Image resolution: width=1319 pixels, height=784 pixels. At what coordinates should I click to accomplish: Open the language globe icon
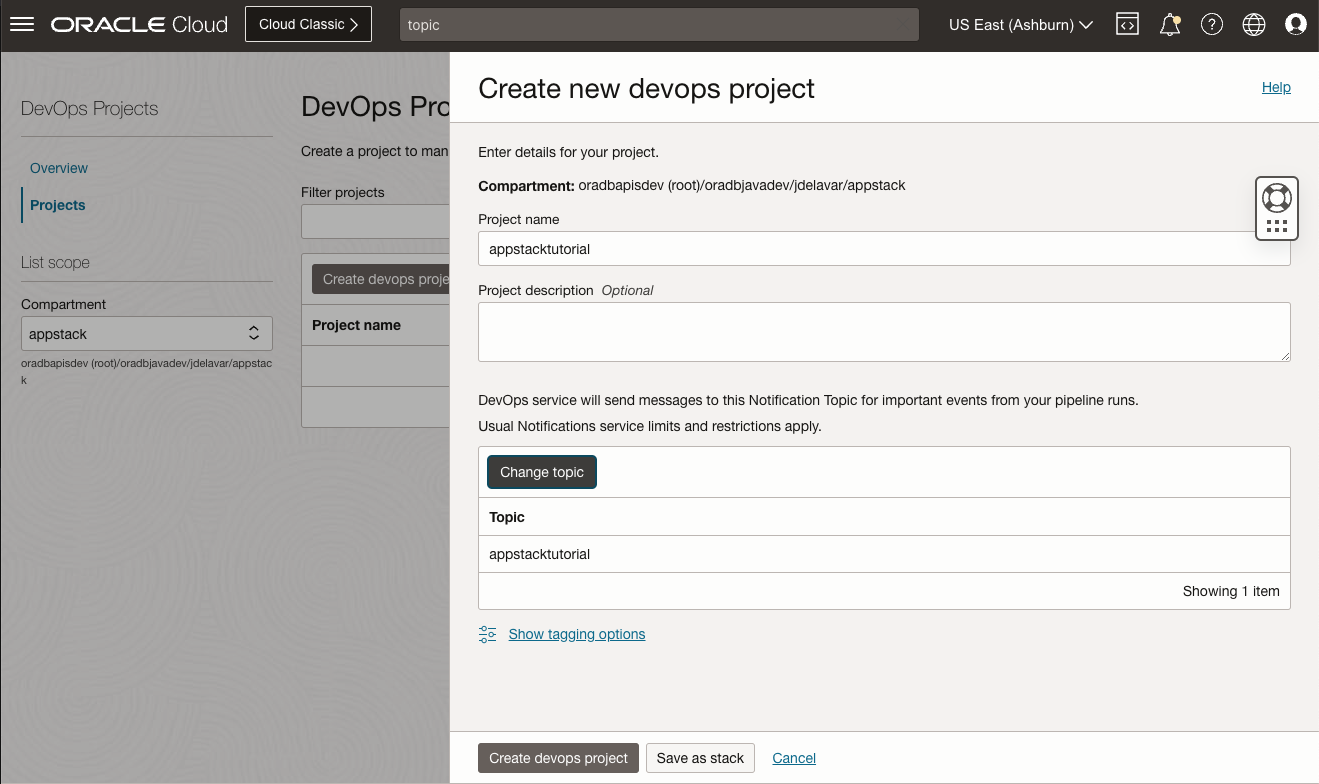click(1254, 24)
